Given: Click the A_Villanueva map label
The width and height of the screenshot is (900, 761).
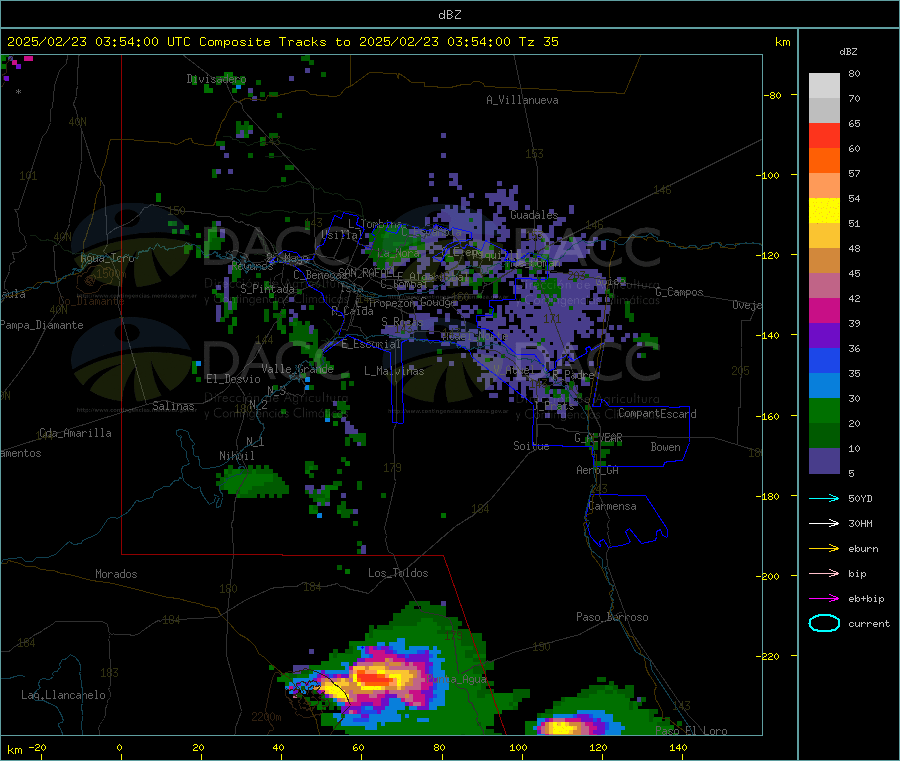Looking at the screenshot, I should pyautogui.click(x=522, y=100).
